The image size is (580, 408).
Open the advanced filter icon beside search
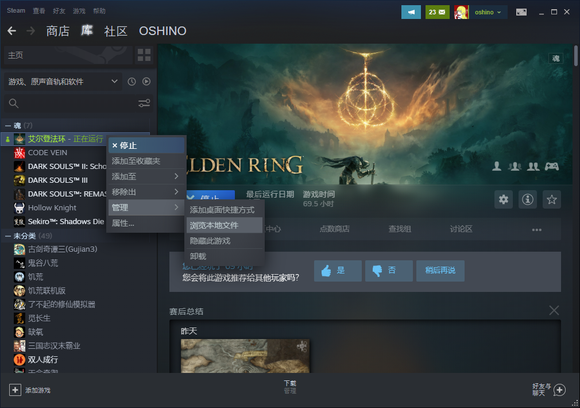(144, 103)
